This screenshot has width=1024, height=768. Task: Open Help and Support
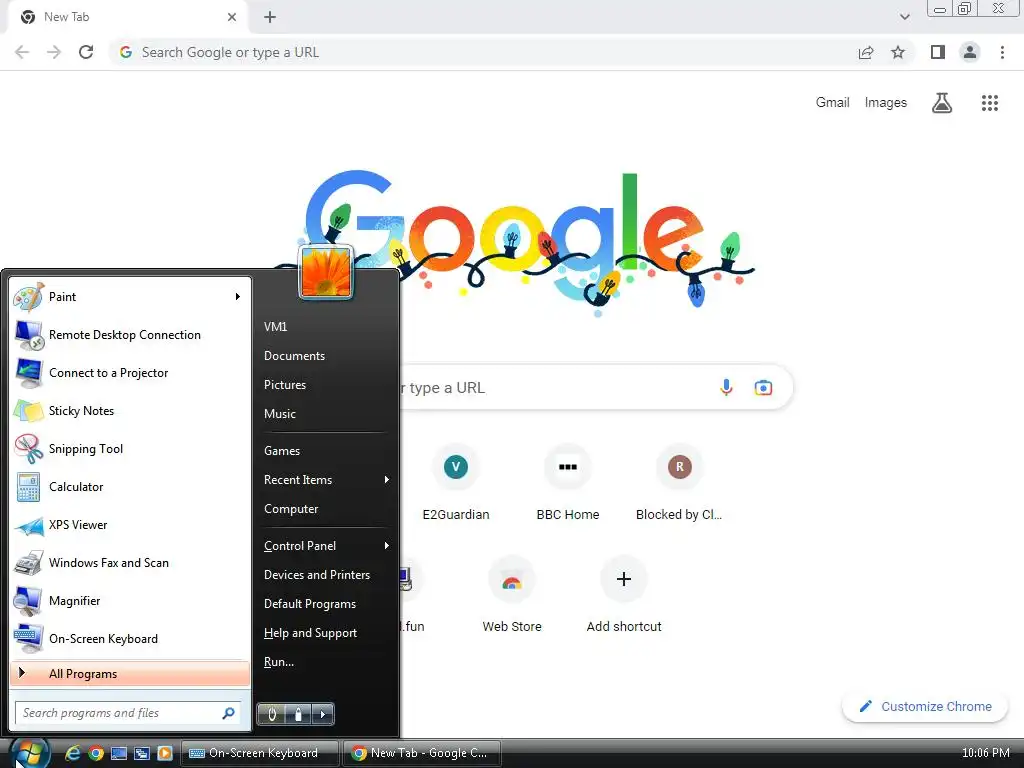(x=310, y=633)
